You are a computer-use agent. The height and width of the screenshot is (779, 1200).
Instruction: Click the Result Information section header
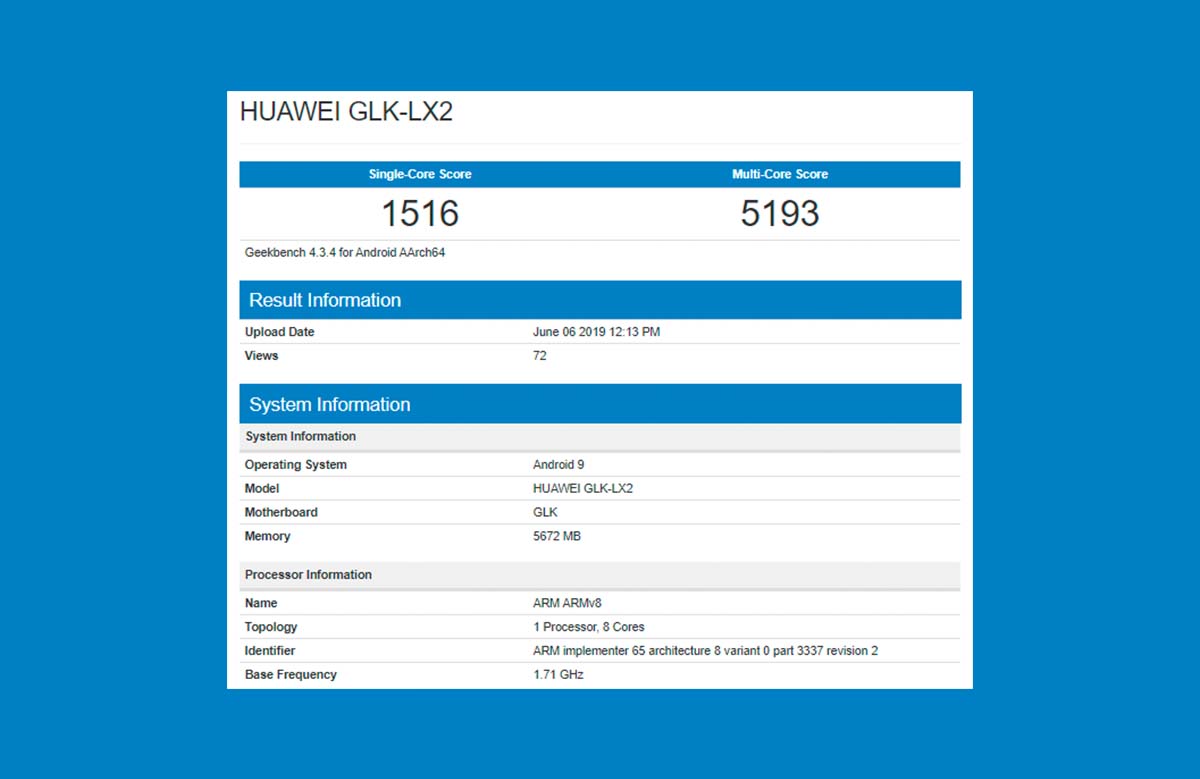[x=600, y=300]
